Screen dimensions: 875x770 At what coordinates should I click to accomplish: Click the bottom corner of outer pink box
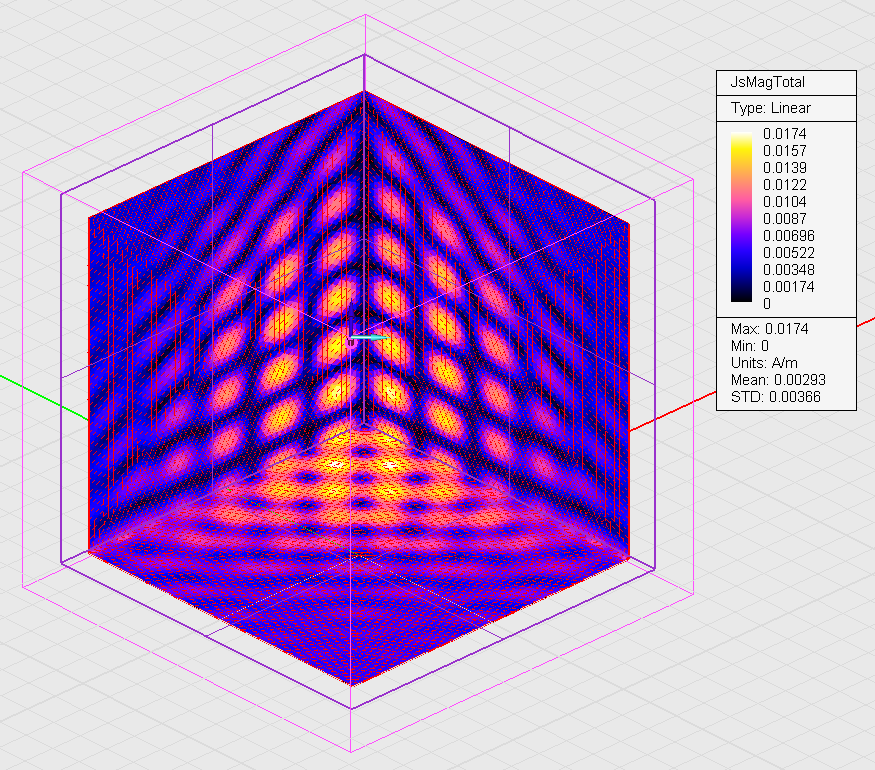[351, 752]
